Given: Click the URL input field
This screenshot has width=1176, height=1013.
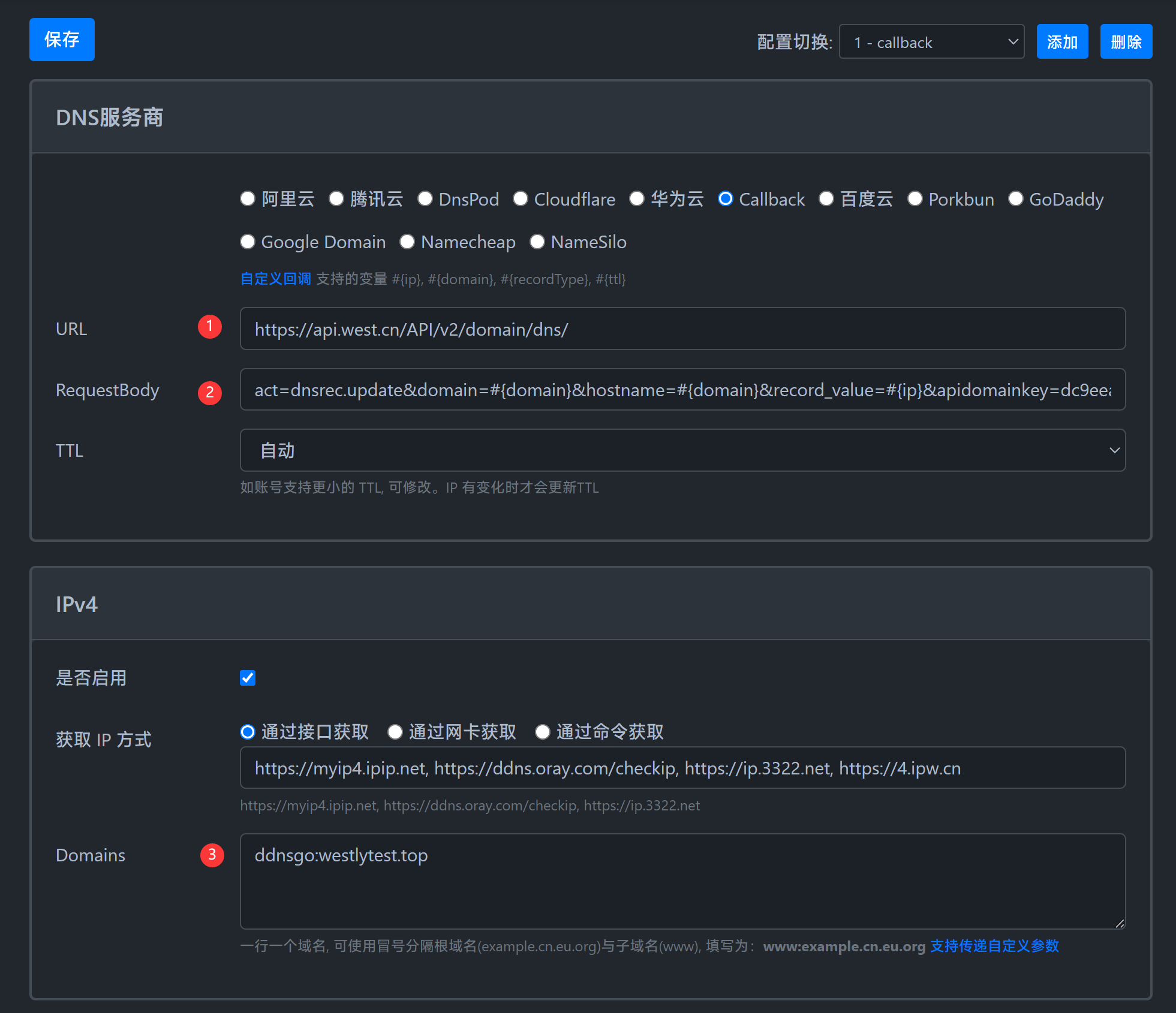Looking at the screenshot, I should [682, 329].
